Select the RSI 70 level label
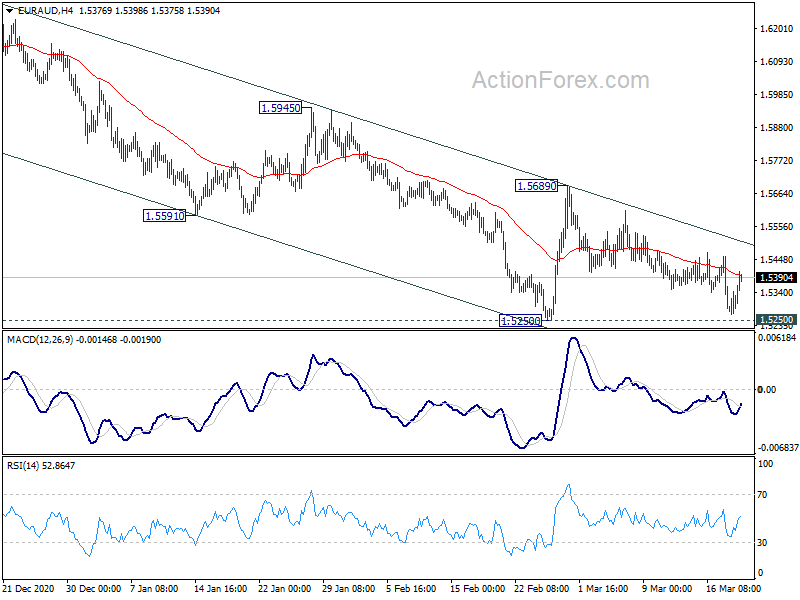Viewport: 800px width, 600px height. tap(762, 494)
